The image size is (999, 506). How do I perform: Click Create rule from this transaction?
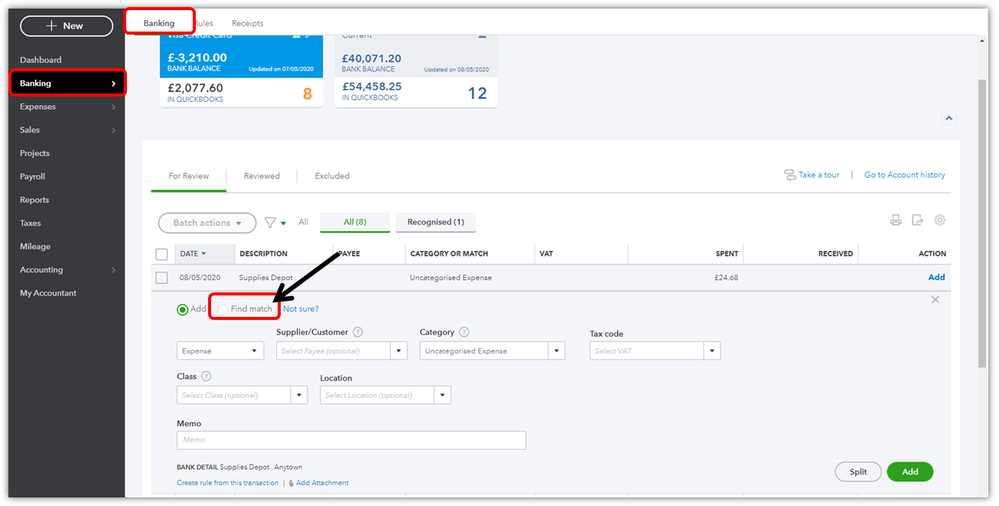227,483
